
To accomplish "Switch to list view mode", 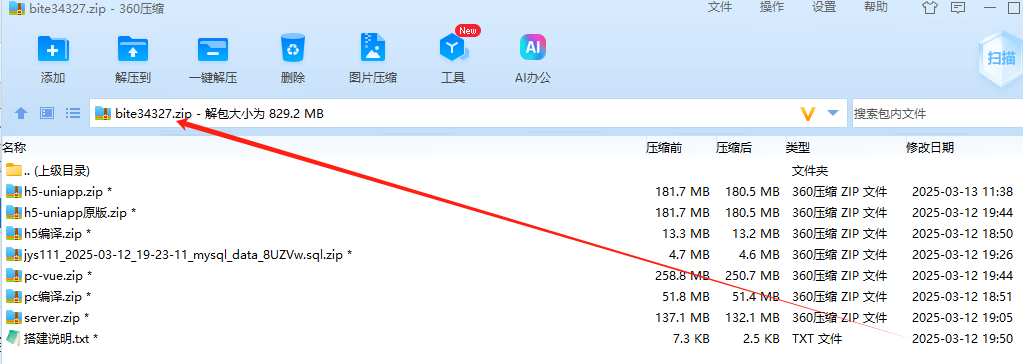I will 72,114.
